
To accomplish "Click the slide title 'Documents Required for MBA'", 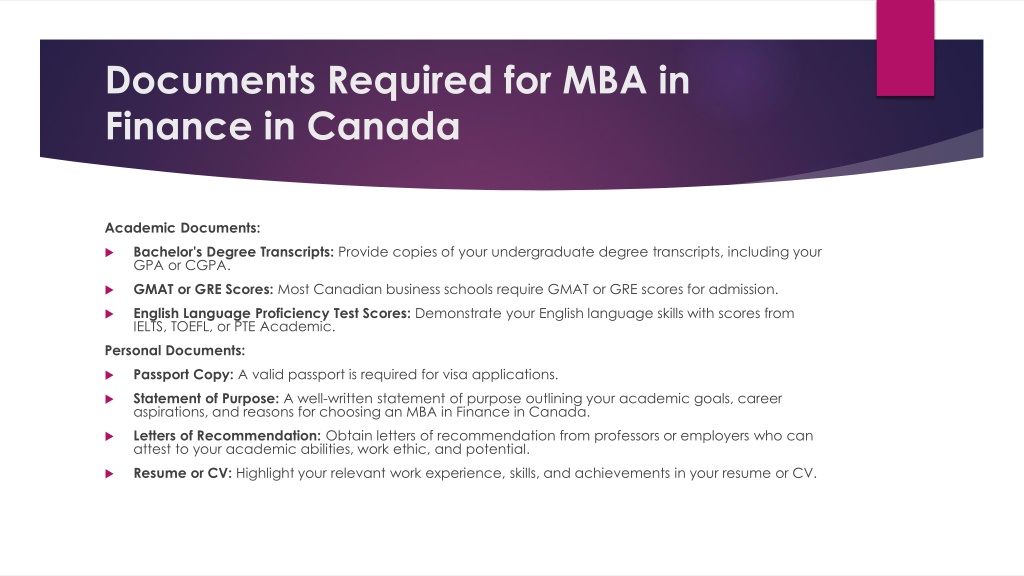I will (376, 80).
